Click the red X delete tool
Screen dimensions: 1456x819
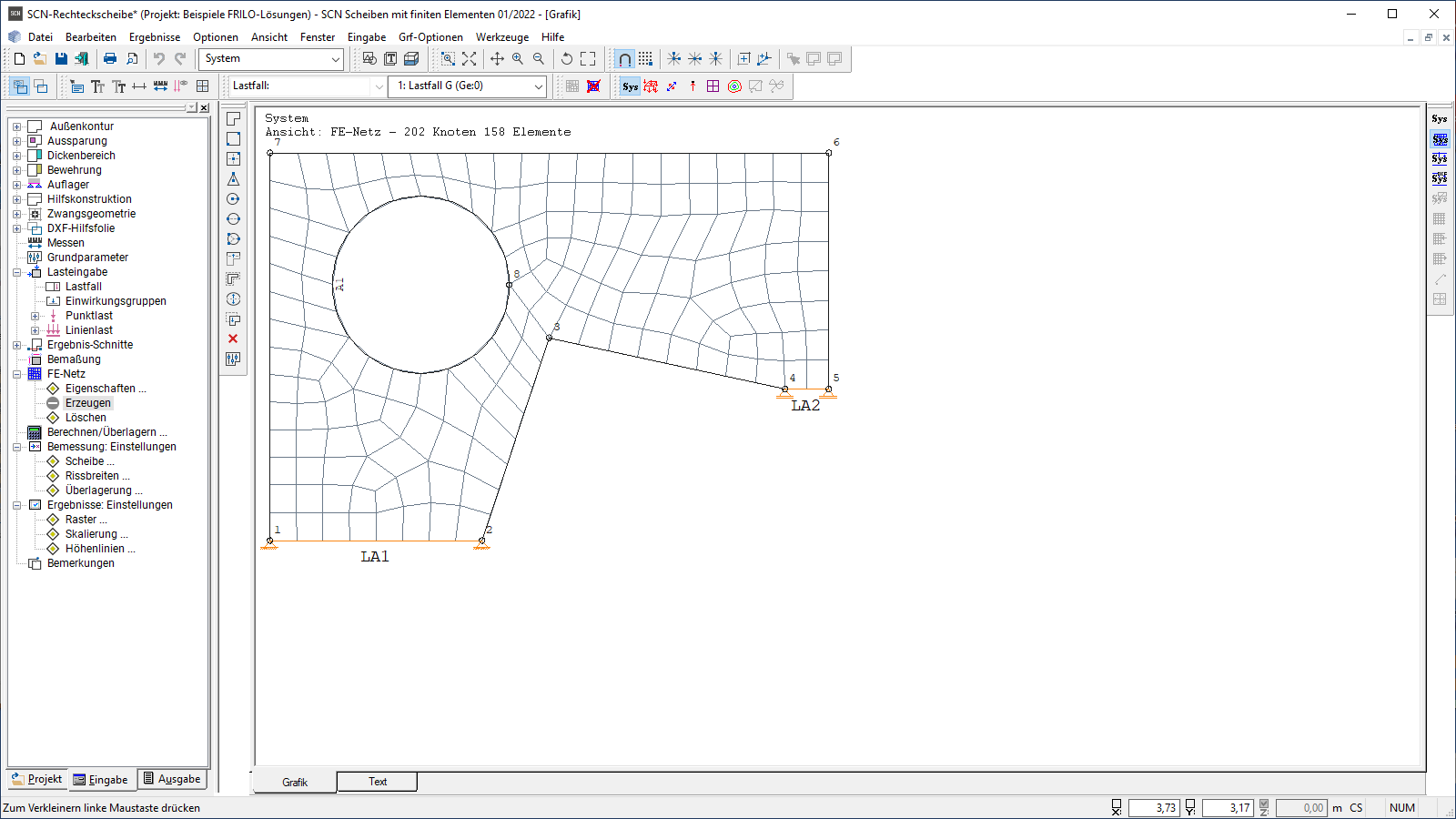pos(233,339)
